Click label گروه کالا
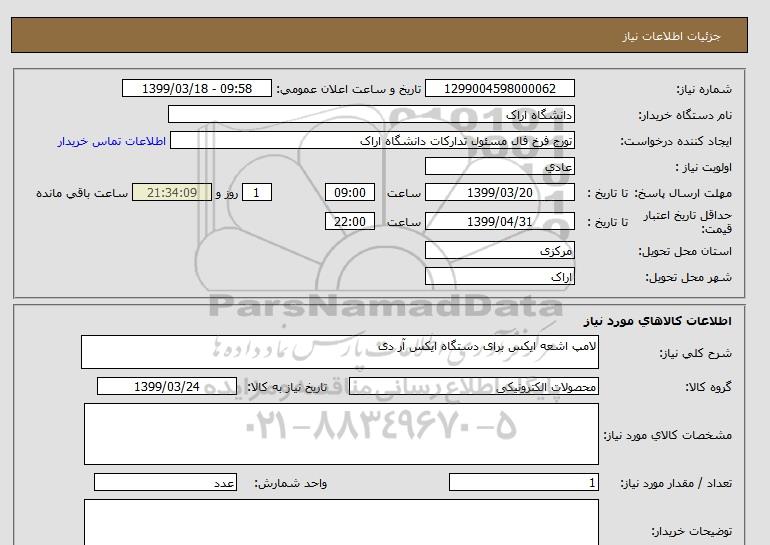Viewport: 770px width, 545px height. tap(708, 387)
